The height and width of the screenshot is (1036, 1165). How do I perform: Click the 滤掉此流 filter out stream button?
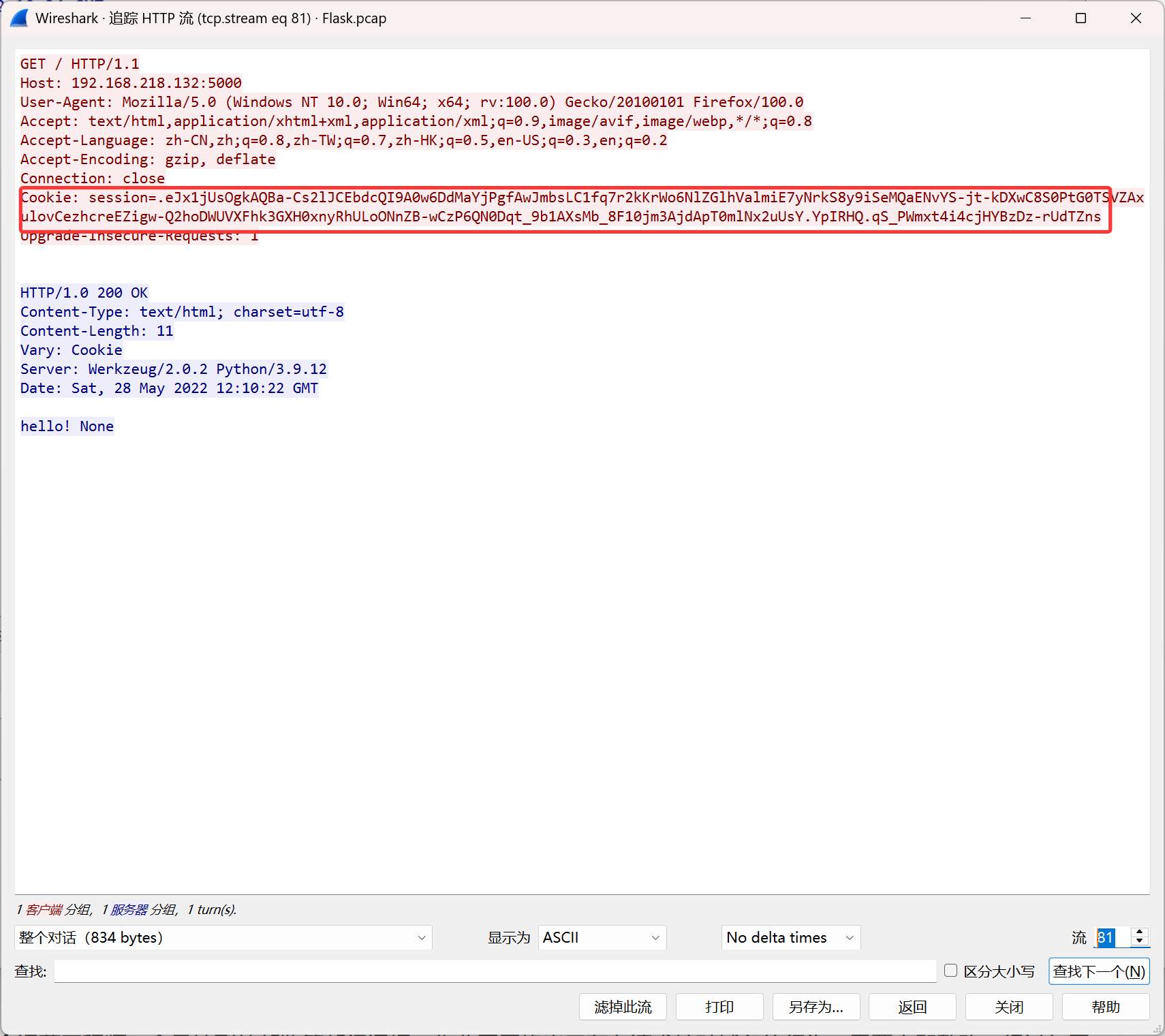tap(623, 1007)
